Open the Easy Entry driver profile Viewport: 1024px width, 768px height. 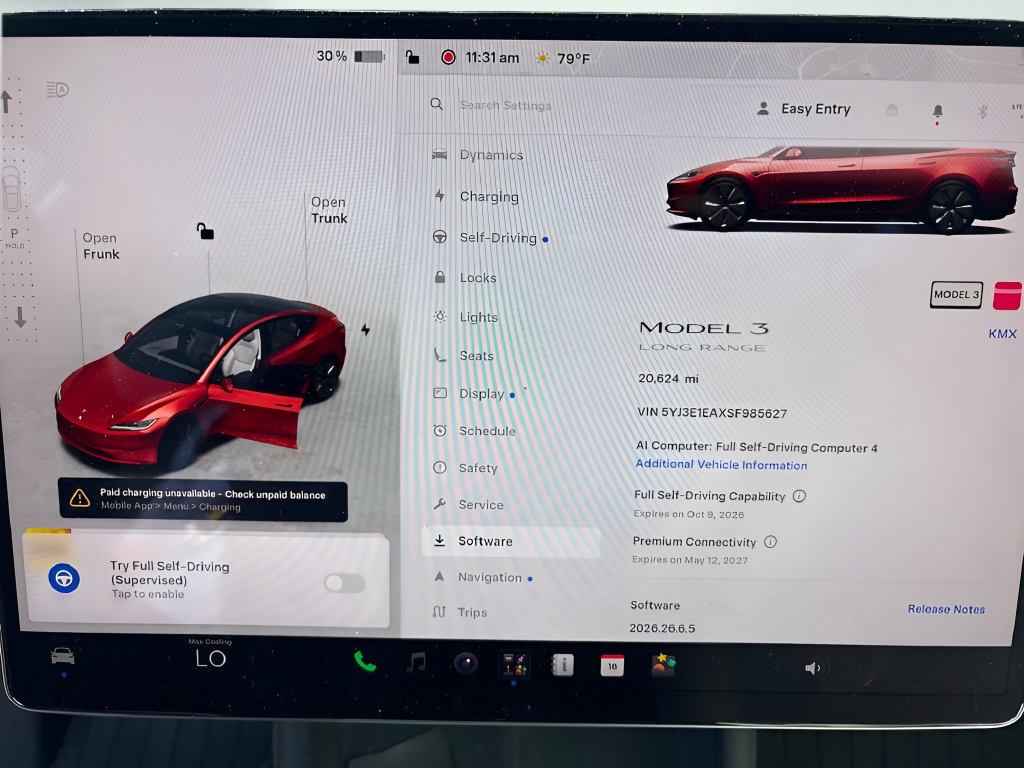click(803, 109)
